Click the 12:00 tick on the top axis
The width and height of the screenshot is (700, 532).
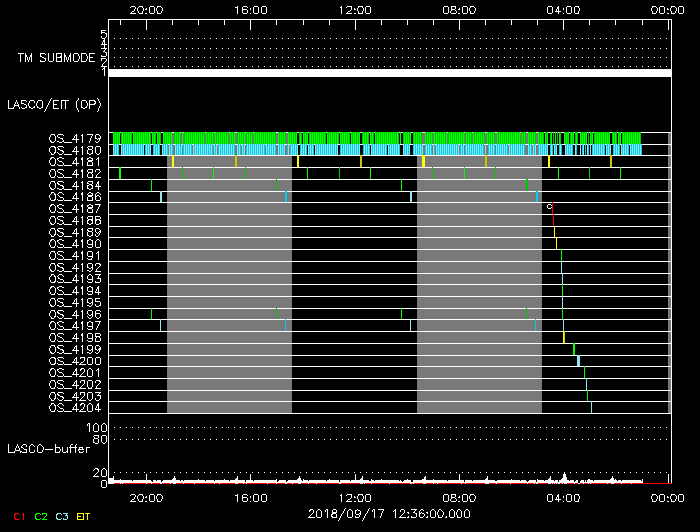(356, 9)
